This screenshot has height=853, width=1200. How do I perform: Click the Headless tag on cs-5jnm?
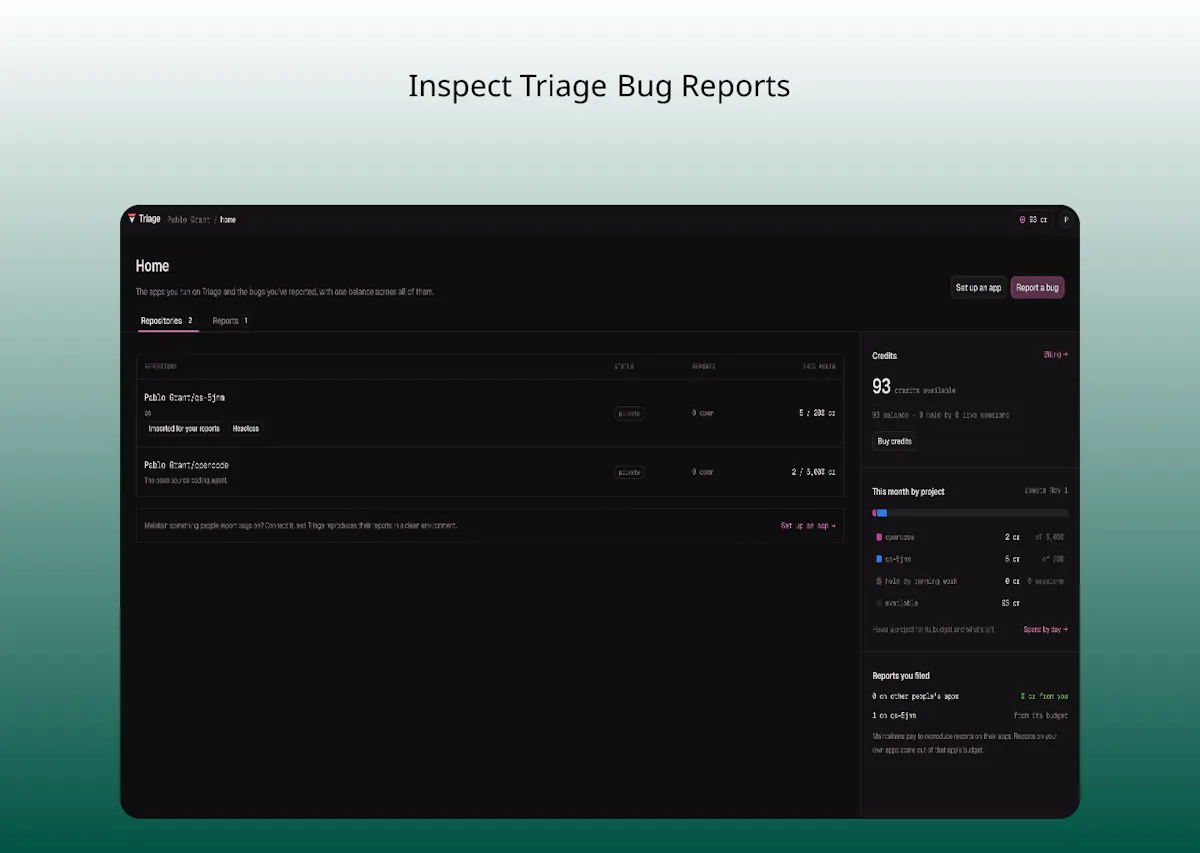click(246, 428)
